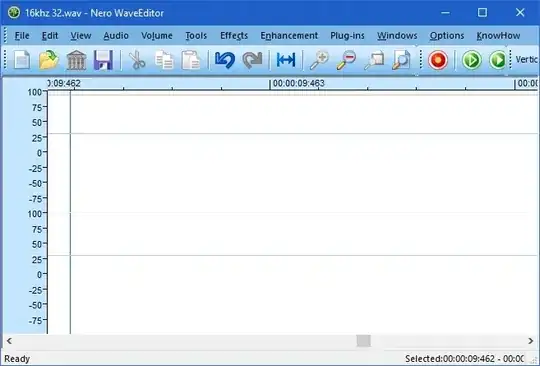Cut selection with the scissors icon
Screen dimensions: 540x366
[137, 60]
